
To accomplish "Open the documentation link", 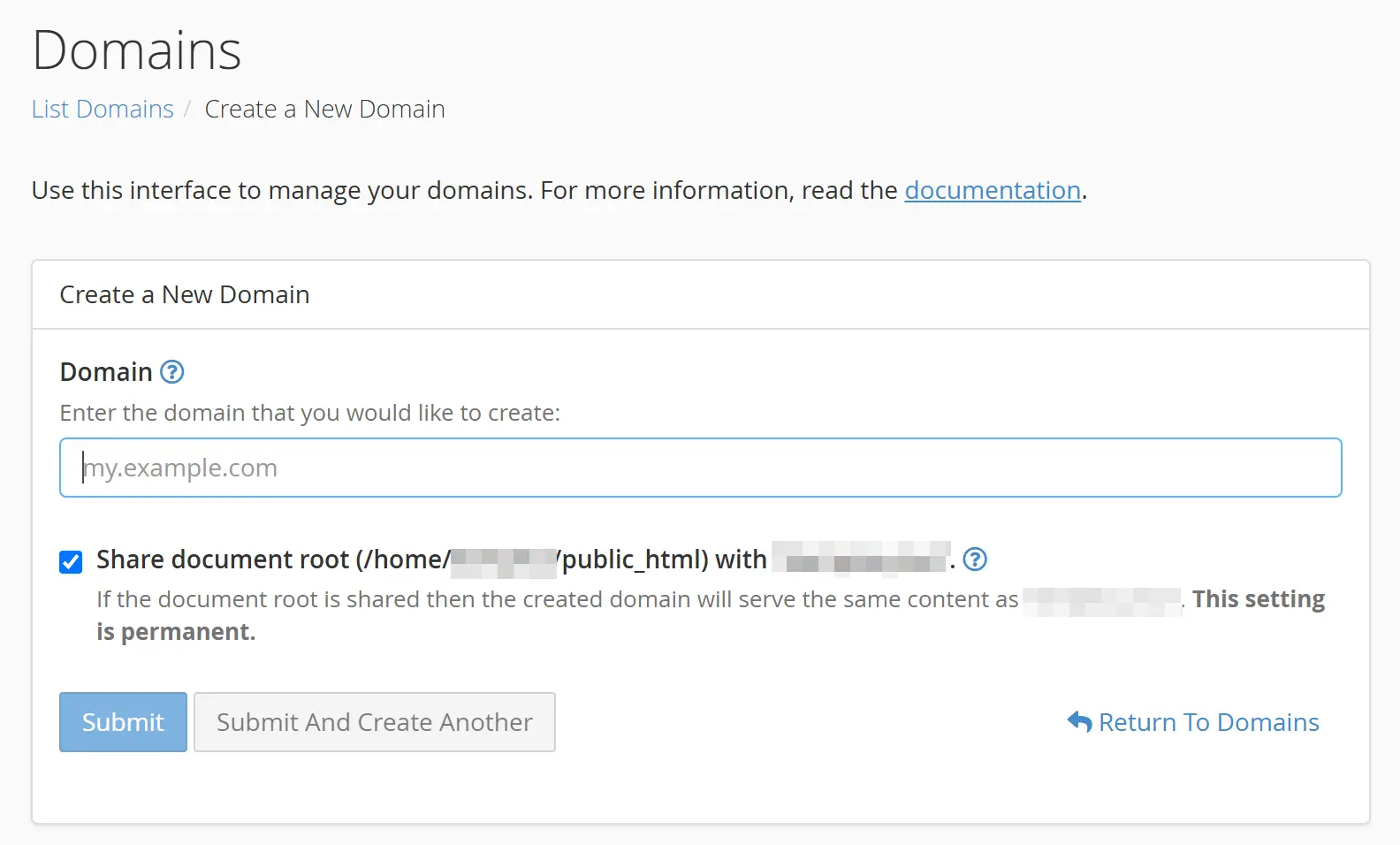I will coord(993,190).
